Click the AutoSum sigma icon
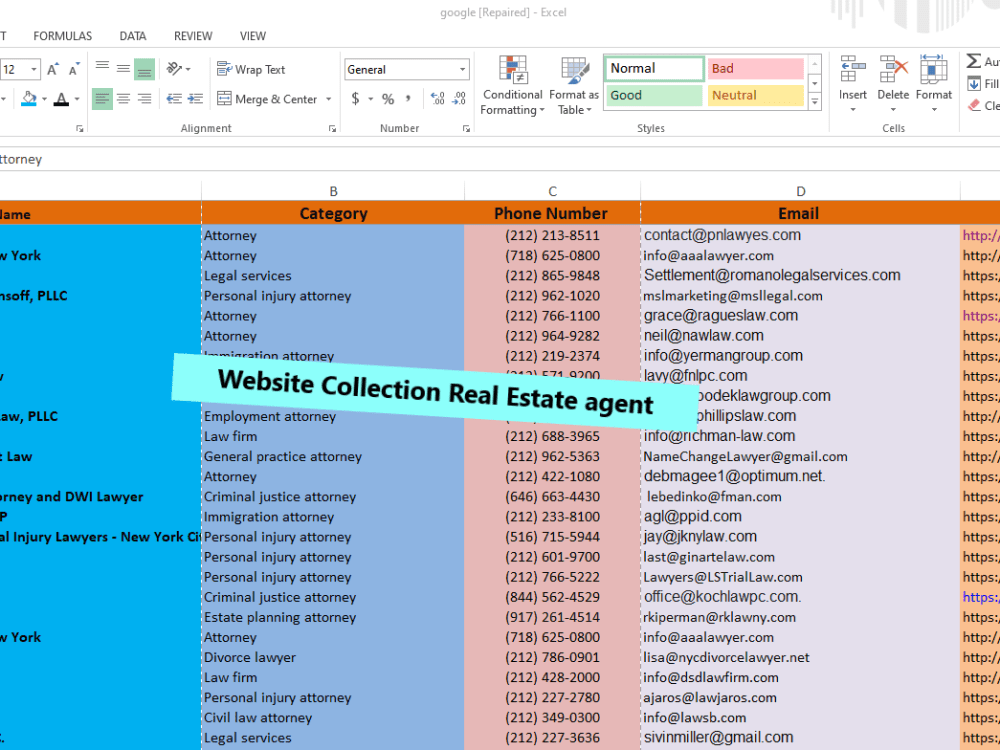Viewport: 1000px width, 750px height. point(974,61)
